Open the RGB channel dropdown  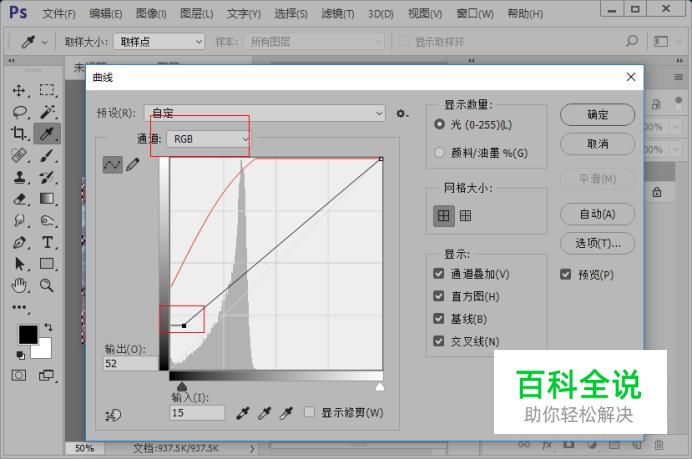[x=208, y=139]
